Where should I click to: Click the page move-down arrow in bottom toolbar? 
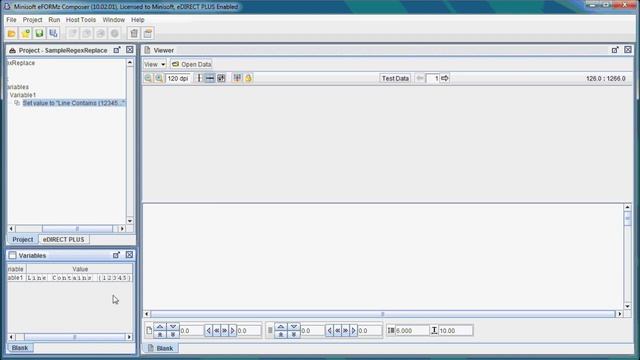(173, 327)
